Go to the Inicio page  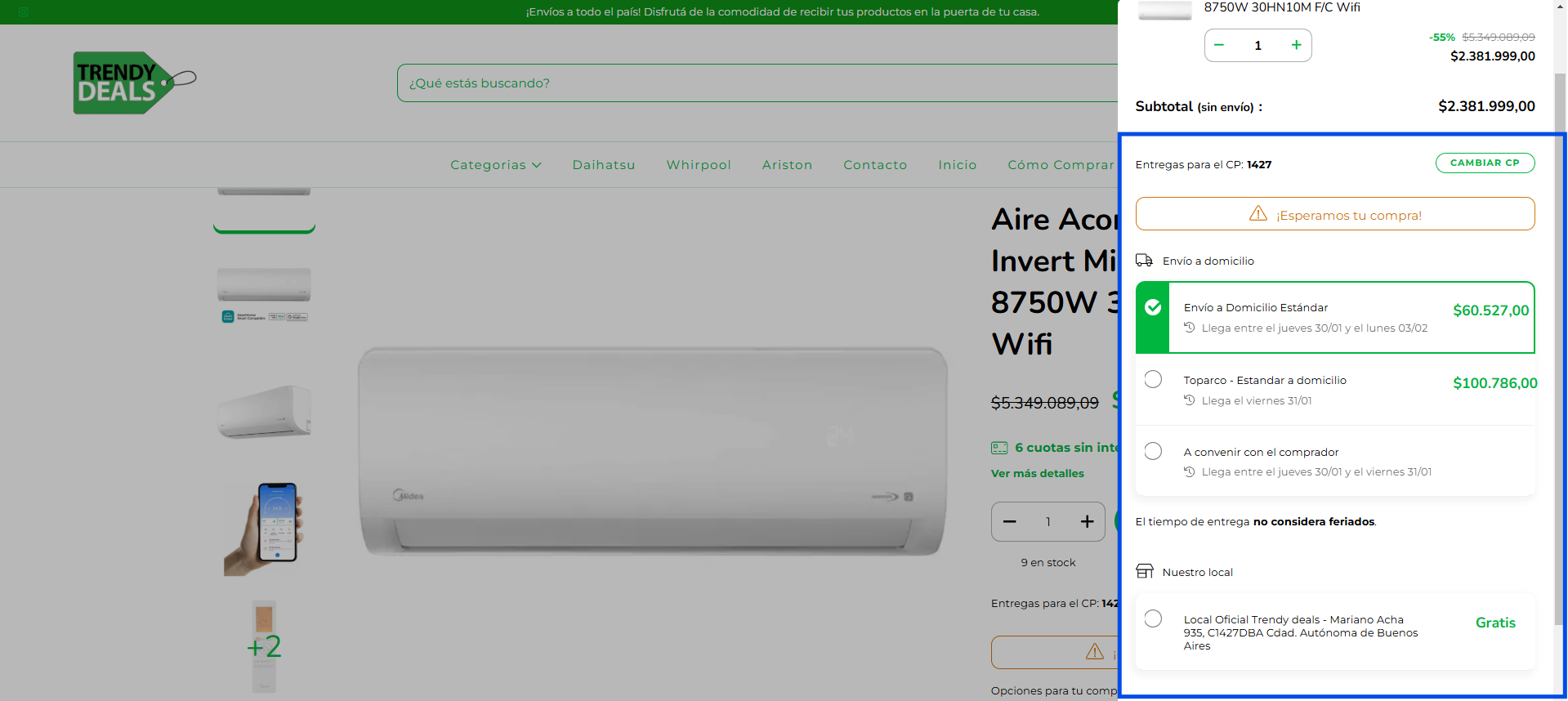(958, 164)
